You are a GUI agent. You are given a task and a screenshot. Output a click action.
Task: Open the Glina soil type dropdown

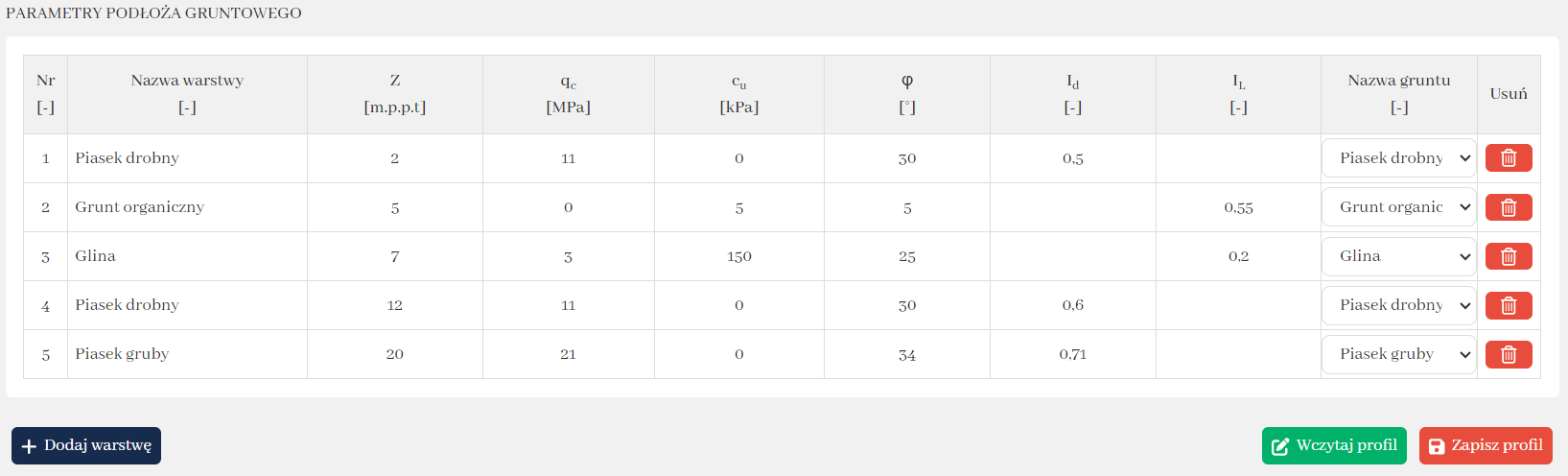(x=1398, y=256)
